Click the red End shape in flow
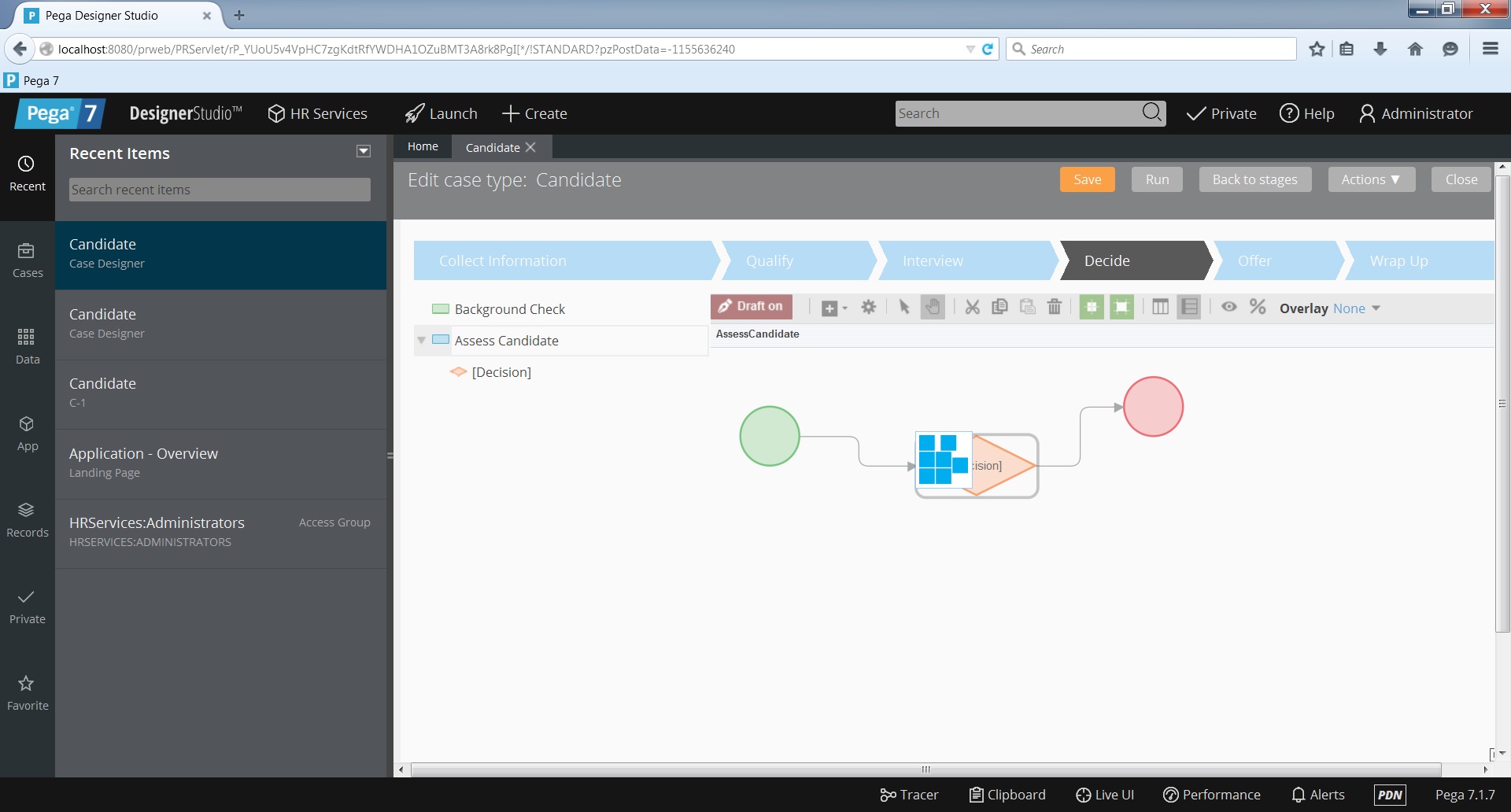 (1154, 407)
